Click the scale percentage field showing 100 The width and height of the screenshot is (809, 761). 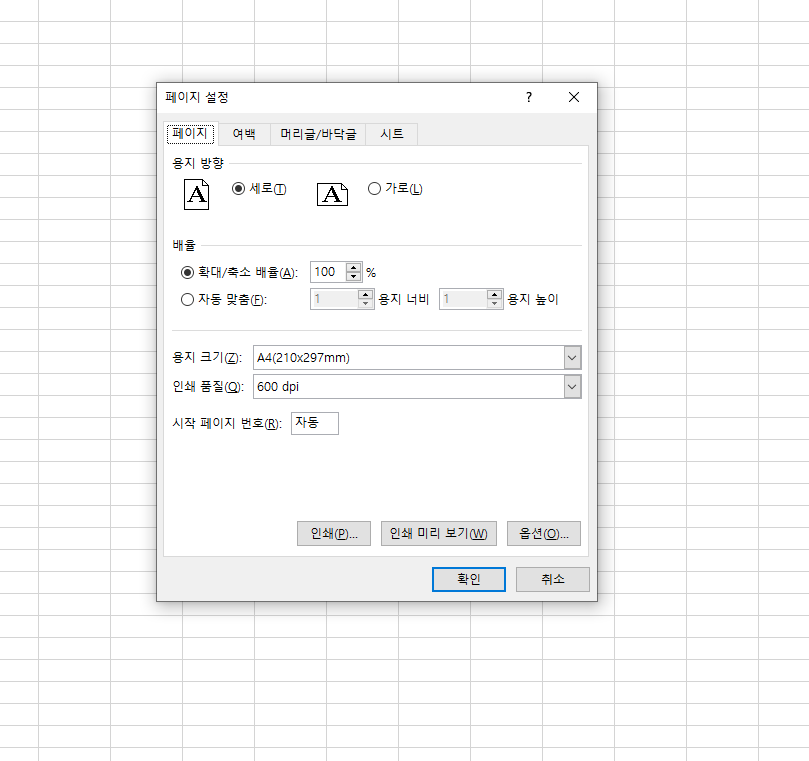click(x=329, y=272)
